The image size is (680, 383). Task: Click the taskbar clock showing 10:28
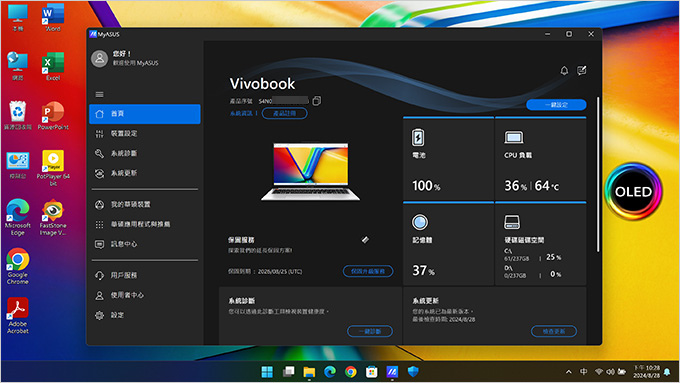point(647,372)
